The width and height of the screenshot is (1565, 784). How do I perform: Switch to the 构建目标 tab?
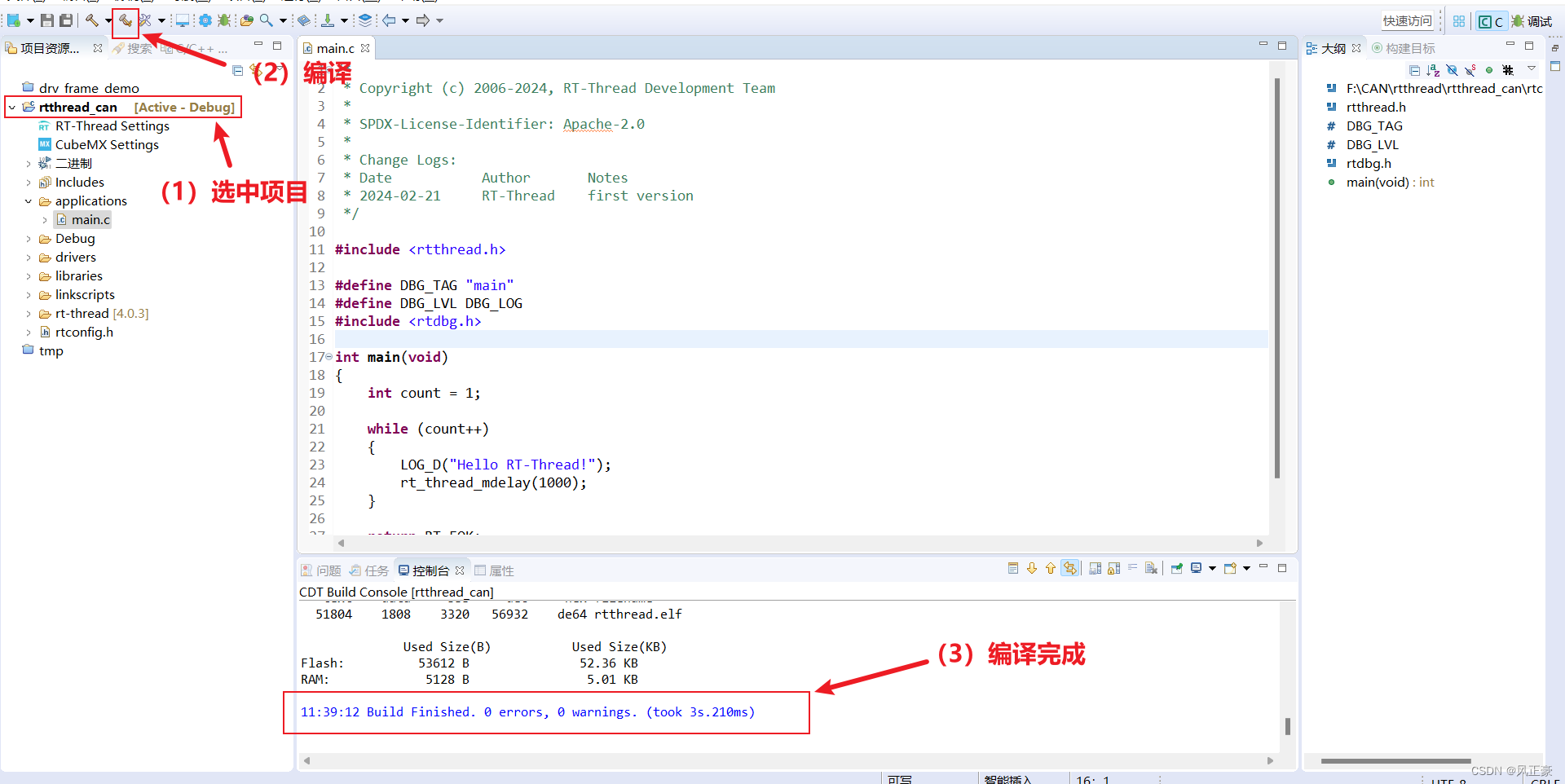point(1403,48)
